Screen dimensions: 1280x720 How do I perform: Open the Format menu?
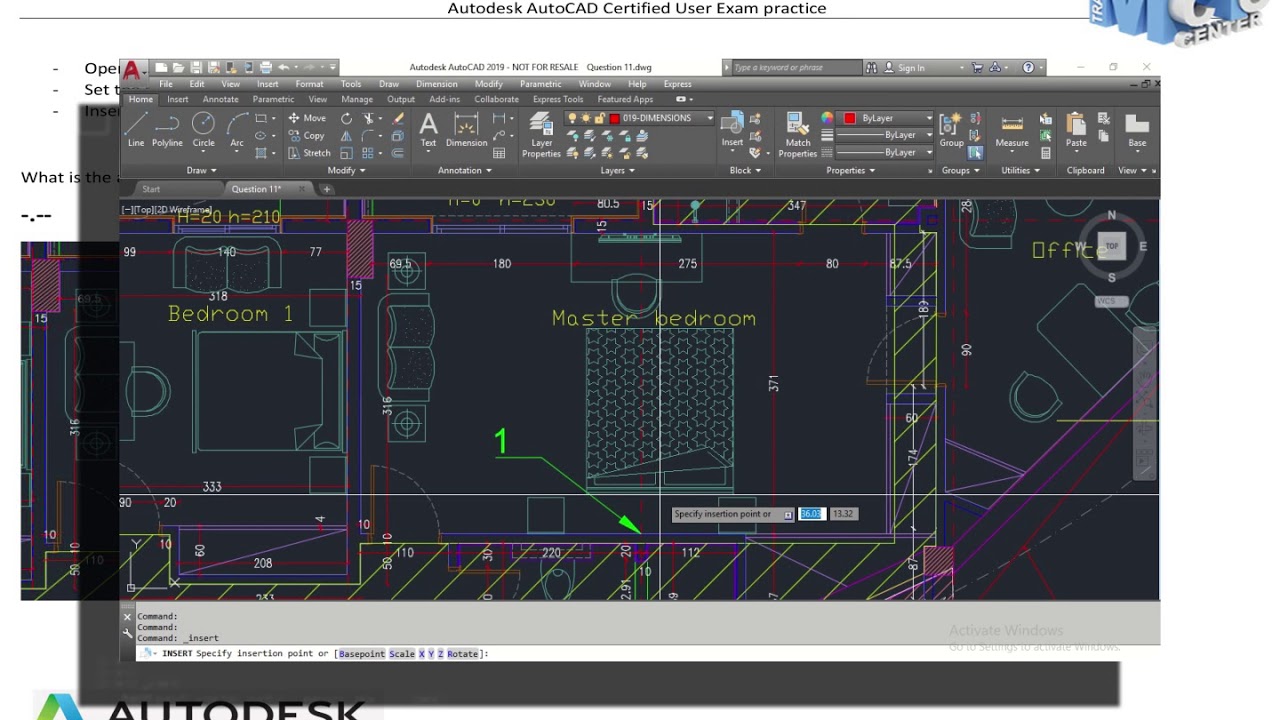309,84
